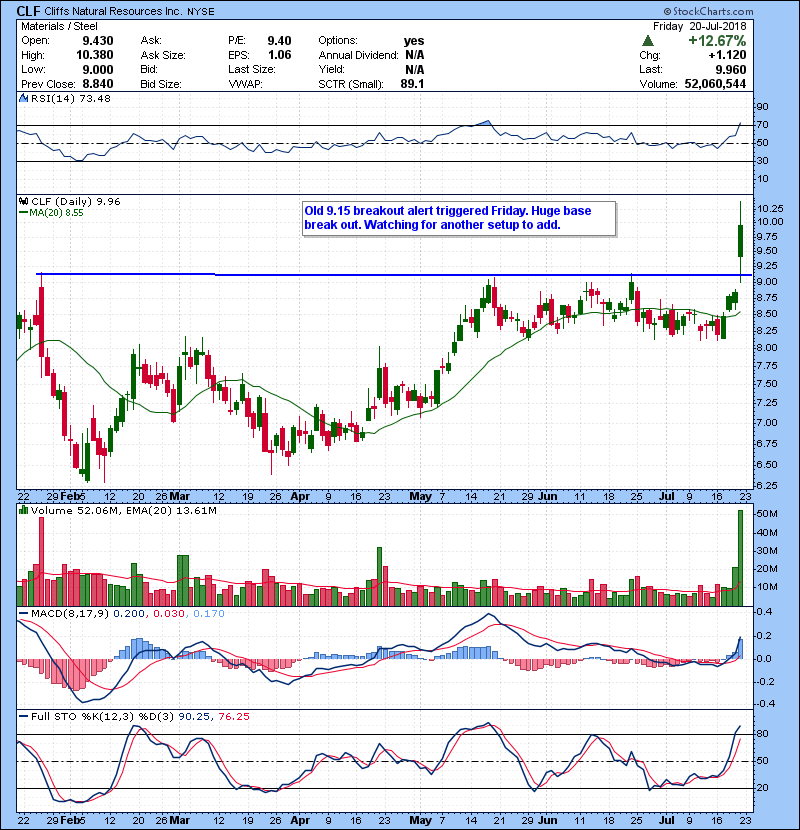Select the RSI(14) 73.48 indicator legend
This screenshot has height=830, width=800.
(x=70, y=98)
